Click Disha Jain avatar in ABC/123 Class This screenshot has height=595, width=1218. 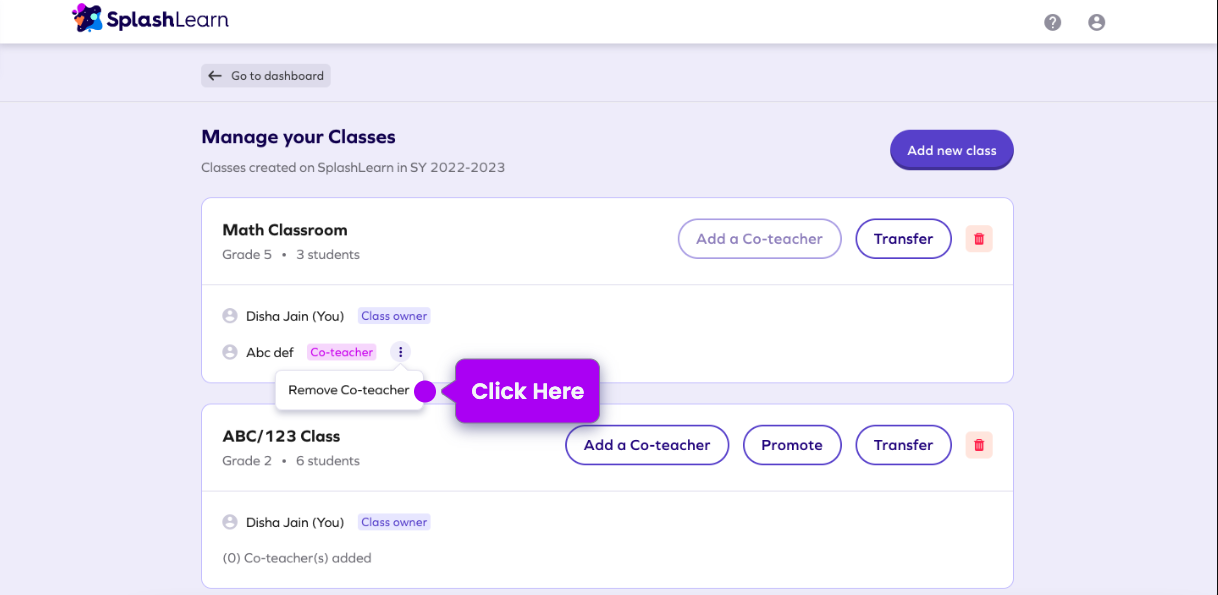pyautogui.click(x=230, y=522)
